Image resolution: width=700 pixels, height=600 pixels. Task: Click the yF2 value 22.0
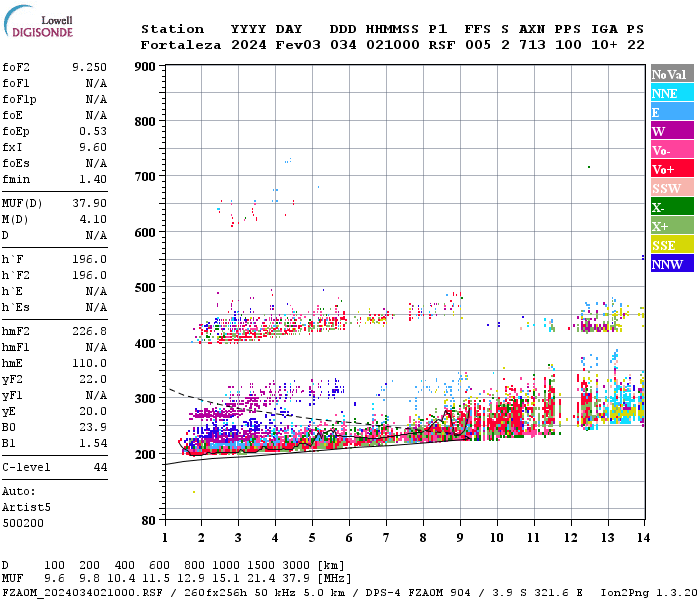pos(93,379)
